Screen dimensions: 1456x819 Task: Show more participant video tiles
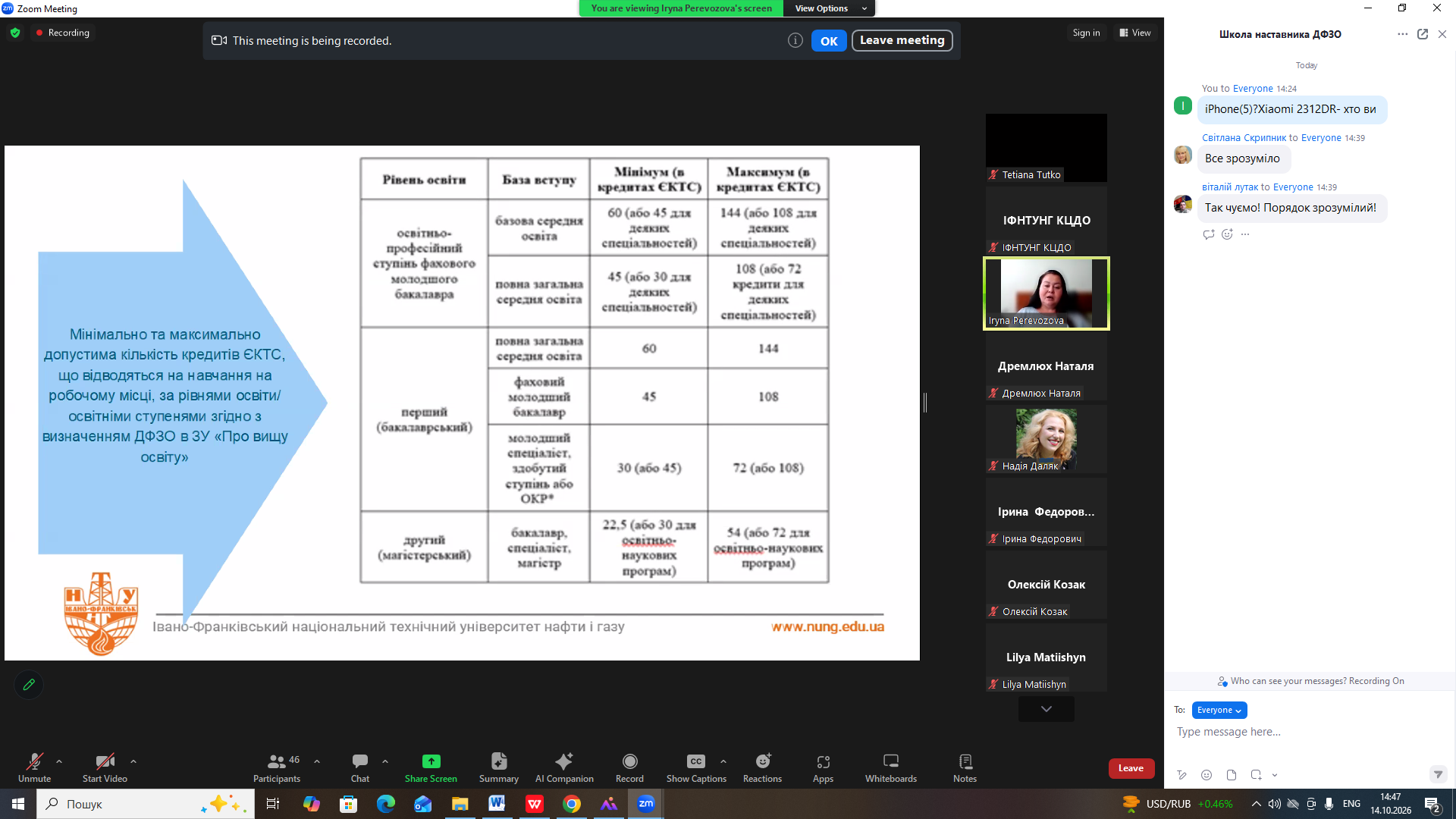tap(1046, 709)
